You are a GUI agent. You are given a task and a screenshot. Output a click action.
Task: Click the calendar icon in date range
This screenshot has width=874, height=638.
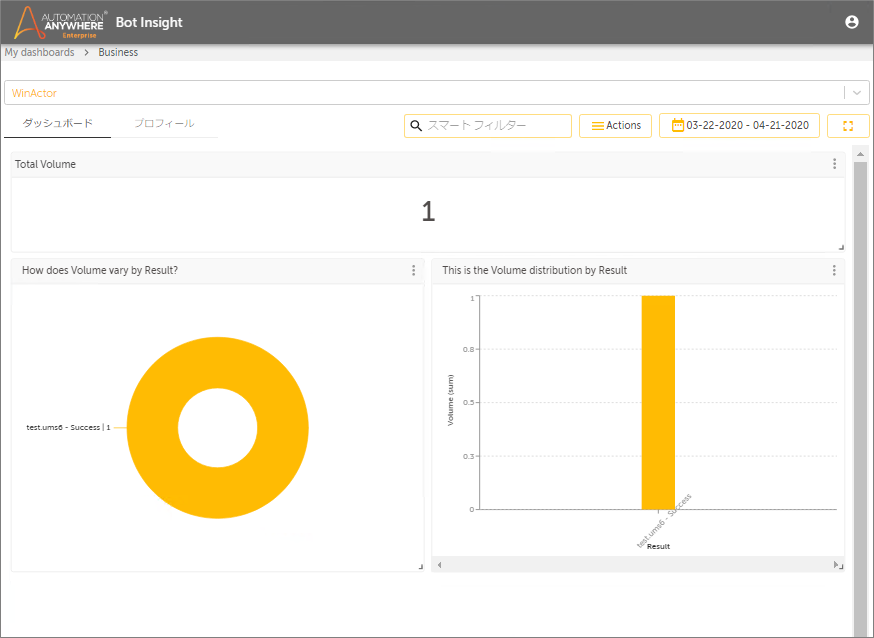coord(678,125)
